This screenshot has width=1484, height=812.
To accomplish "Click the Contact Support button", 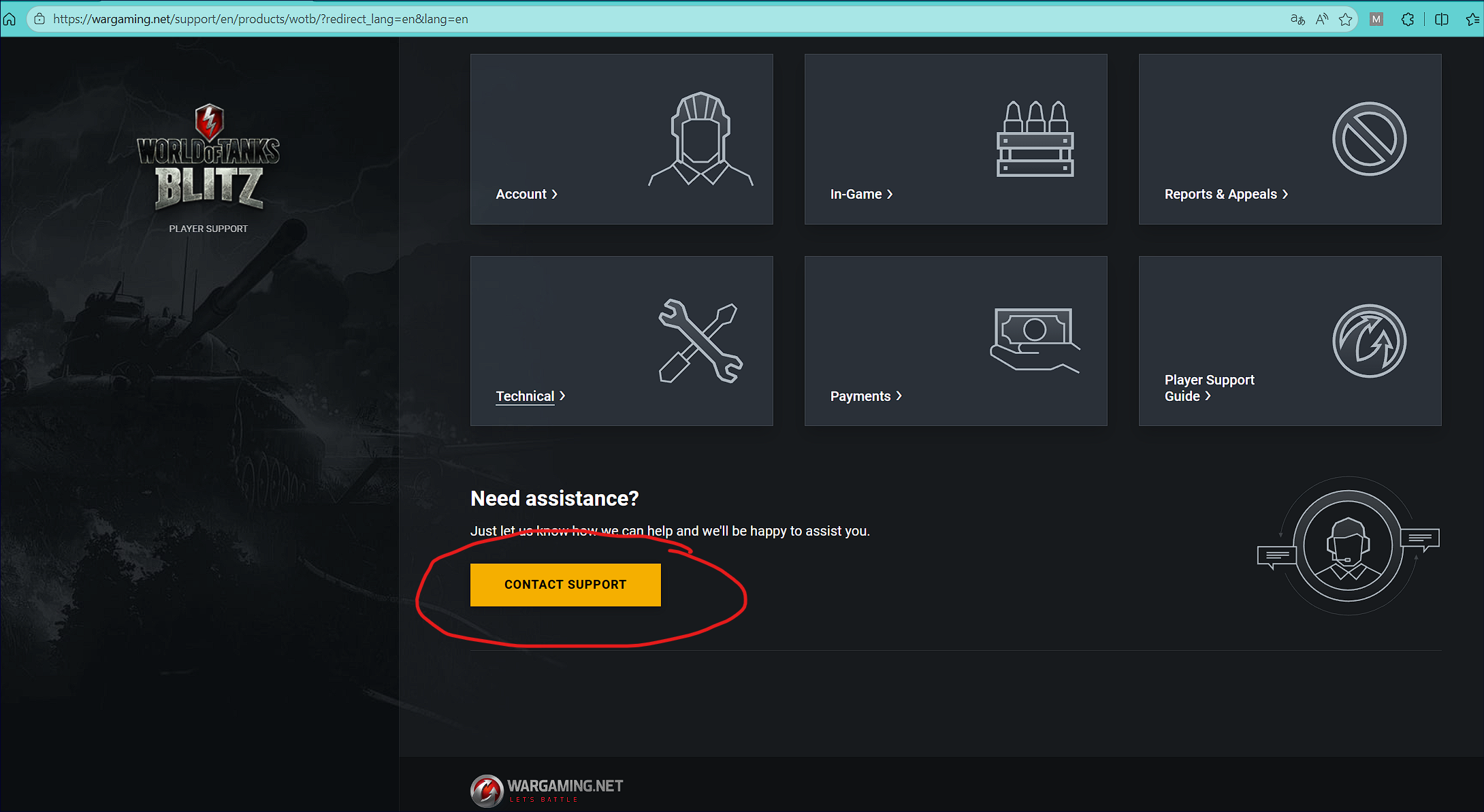I will pyautogui.click(x=566, y=585).
